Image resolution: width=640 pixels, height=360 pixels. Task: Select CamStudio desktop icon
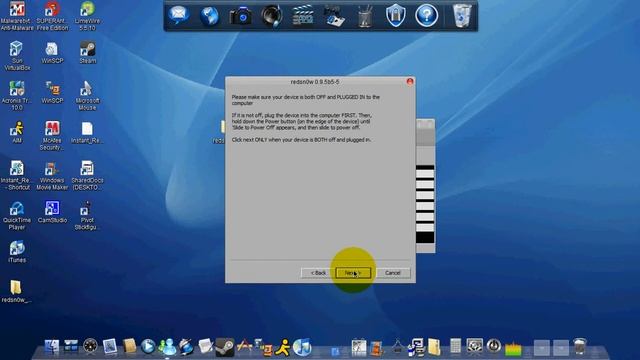[52, 212]
